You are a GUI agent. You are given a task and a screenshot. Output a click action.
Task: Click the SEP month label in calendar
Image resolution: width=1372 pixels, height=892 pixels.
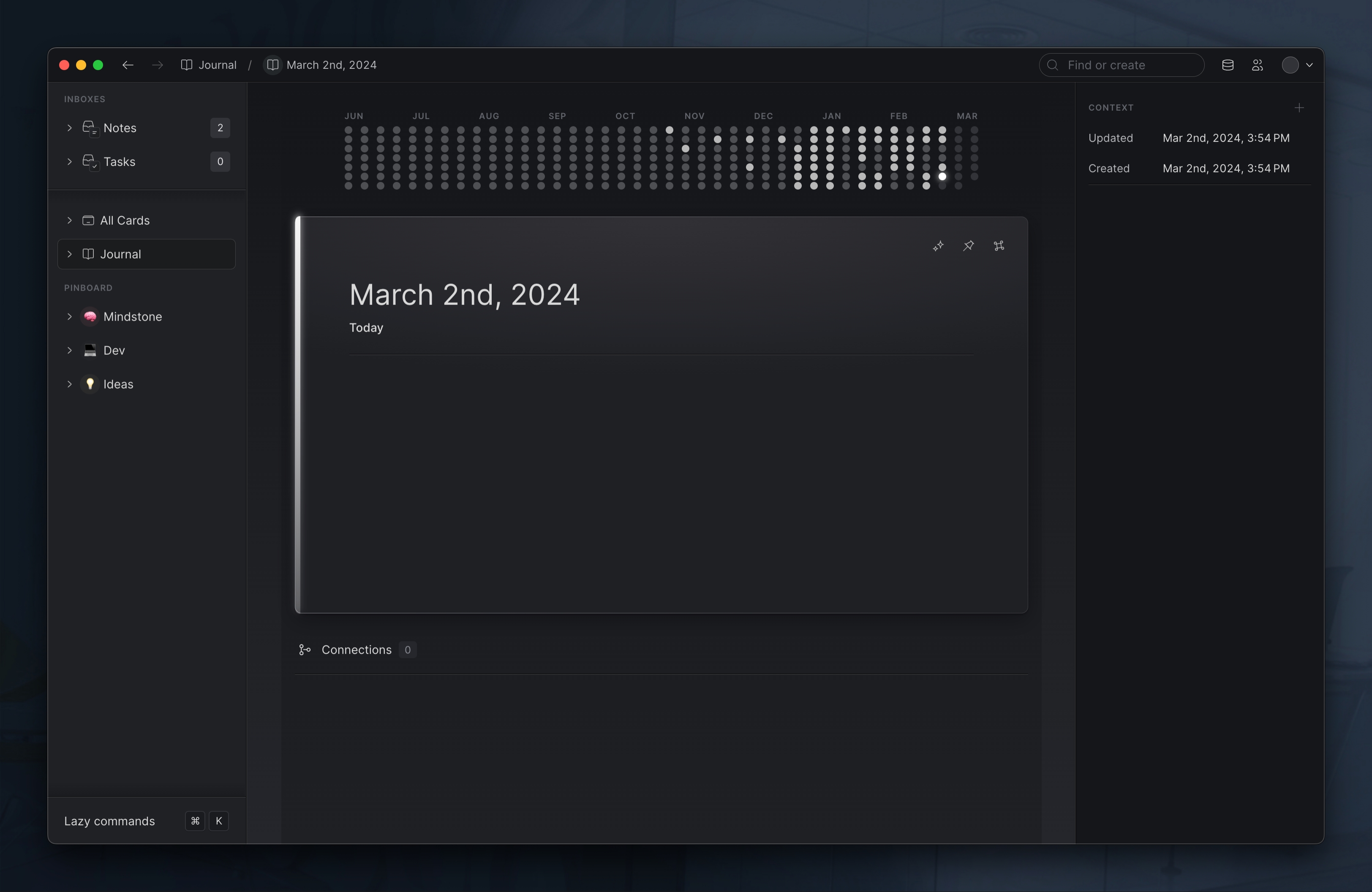[x=558, y=117]
